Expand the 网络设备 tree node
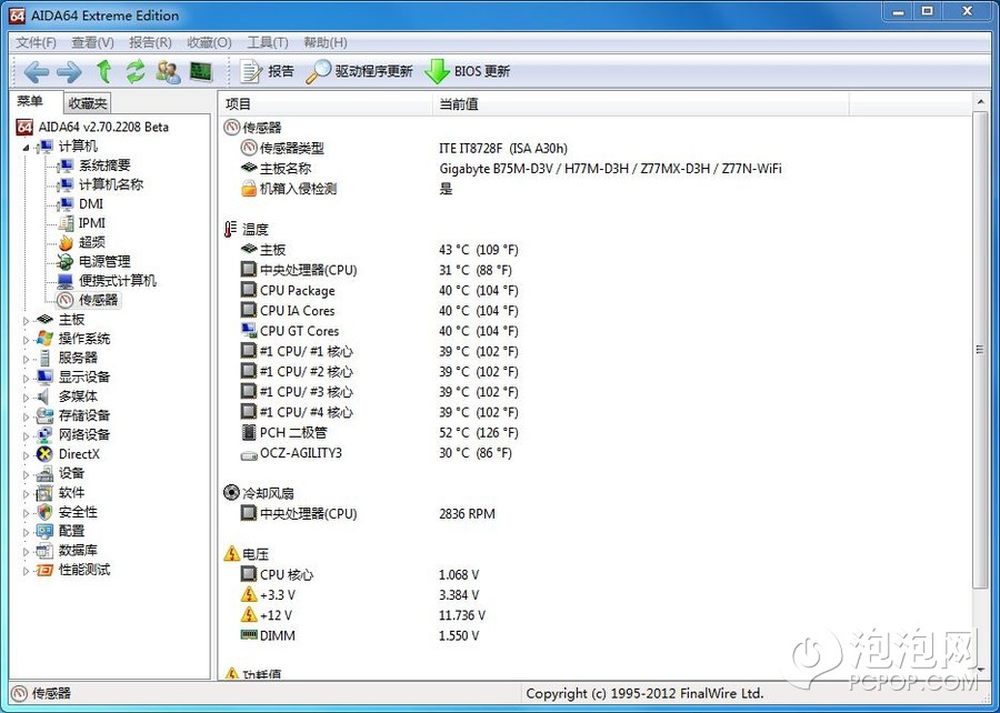 (x=26, y=436)
